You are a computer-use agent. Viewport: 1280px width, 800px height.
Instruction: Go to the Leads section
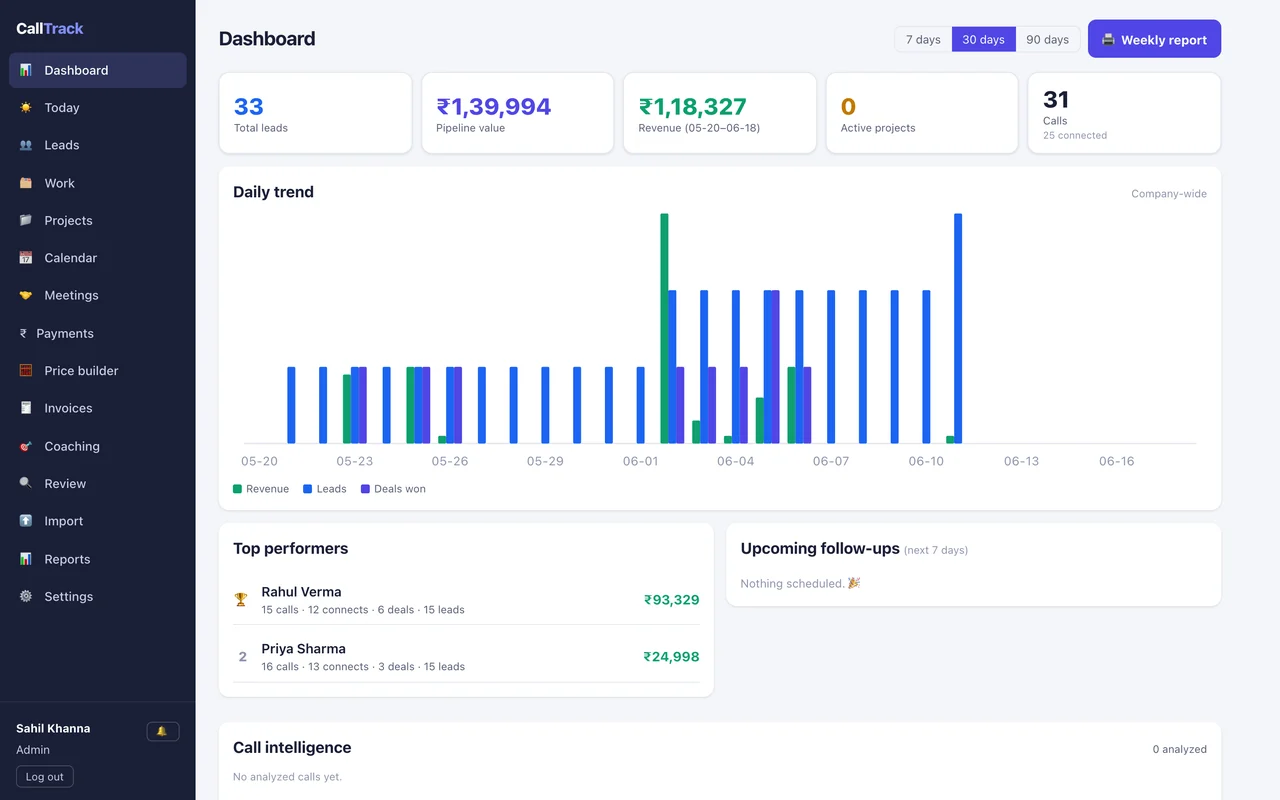[x=98, y=145]
